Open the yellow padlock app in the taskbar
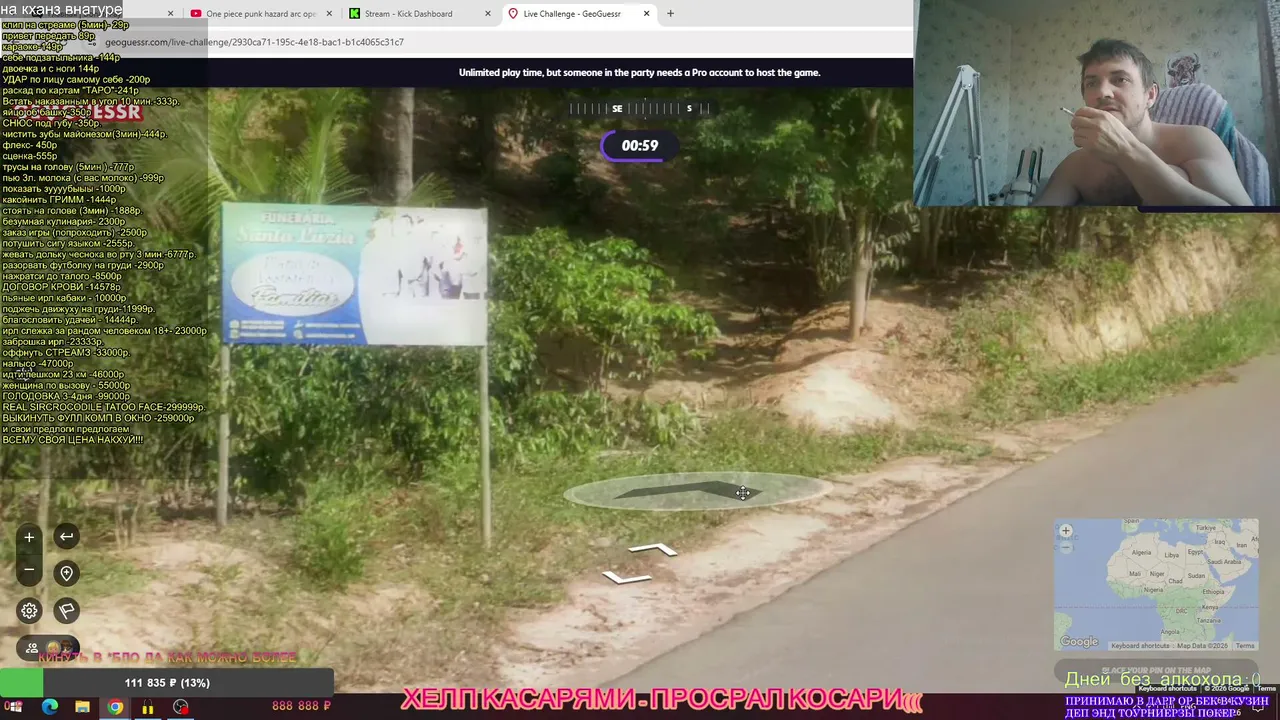The height and width of the screenshot is (720, 1280). (x=148, y=707)
